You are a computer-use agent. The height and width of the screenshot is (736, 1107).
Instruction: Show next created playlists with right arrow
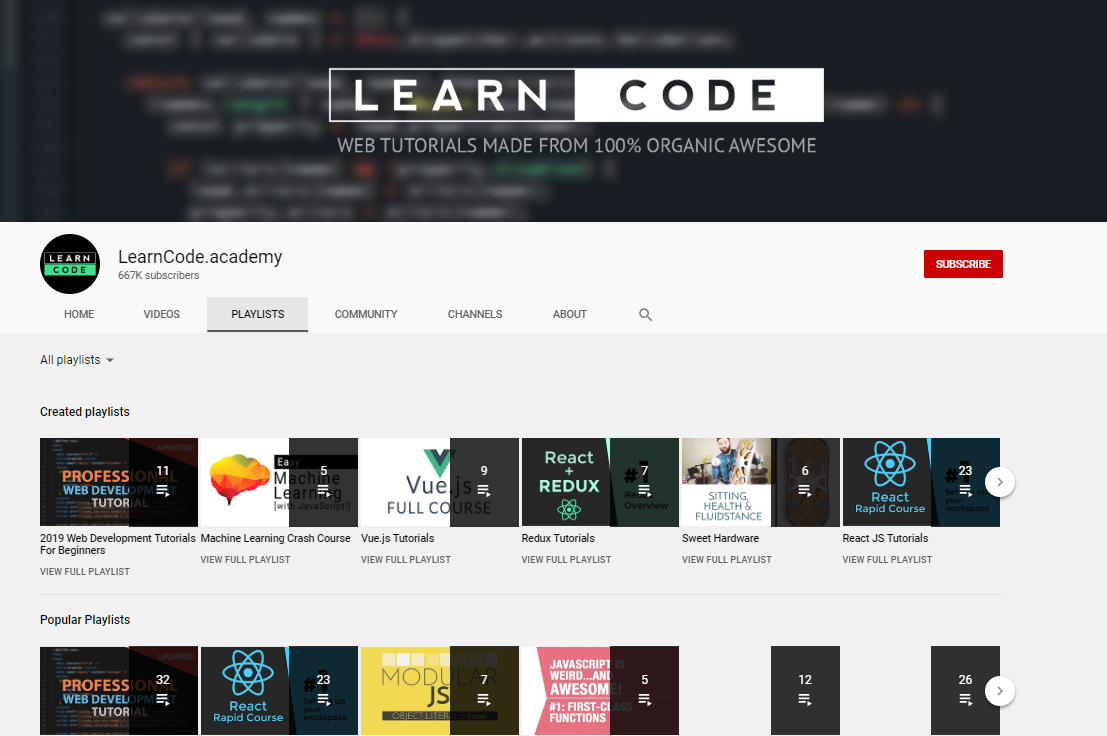[x=1000, y=482]
